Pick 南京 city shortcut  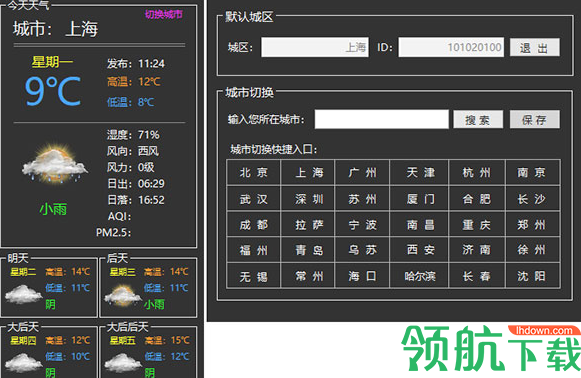point(533,172)
